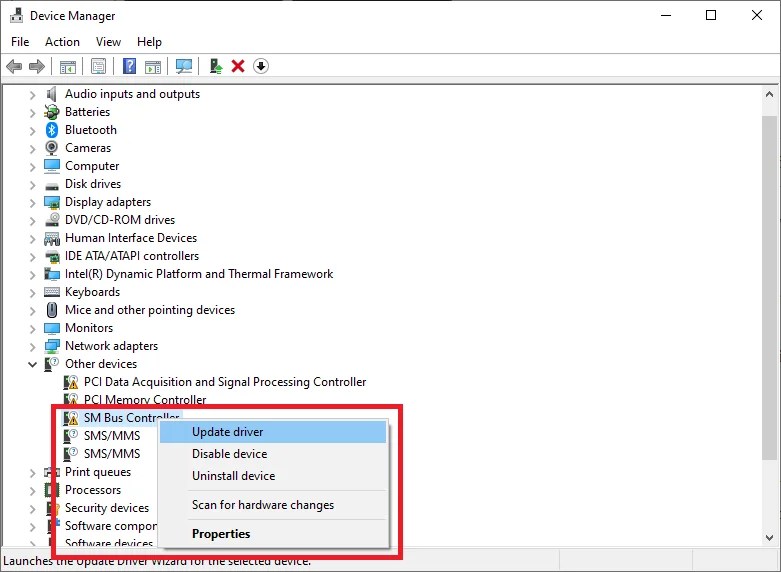Expand the Display adapters chevron

(32, 203)
